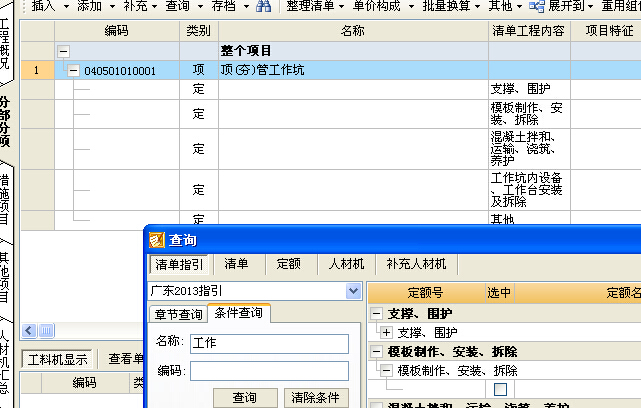Select the 清单 tab in the query dialog
Screen dimensions: 641x408
[236, 264]
